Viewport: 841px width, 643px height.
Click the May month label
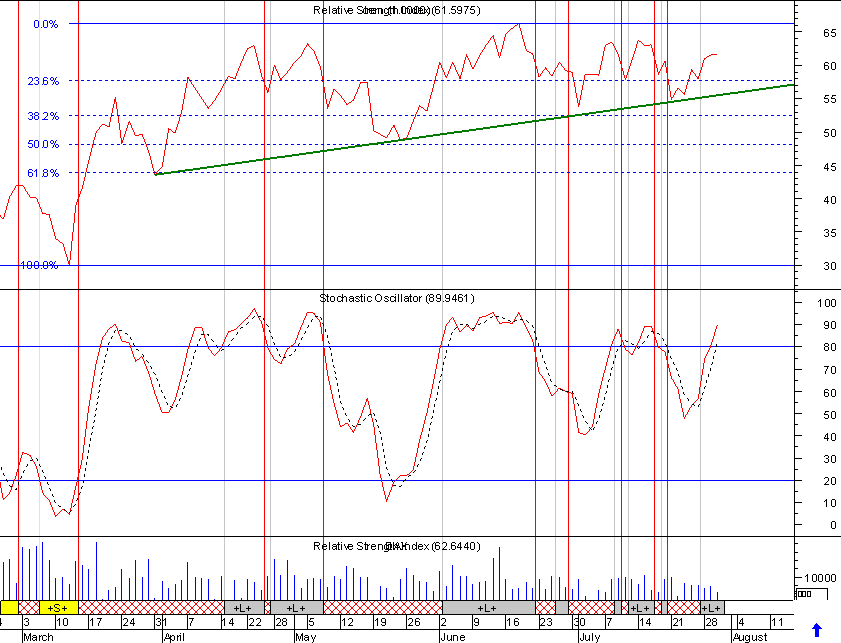pyautogui.click(x=306, y=637)
